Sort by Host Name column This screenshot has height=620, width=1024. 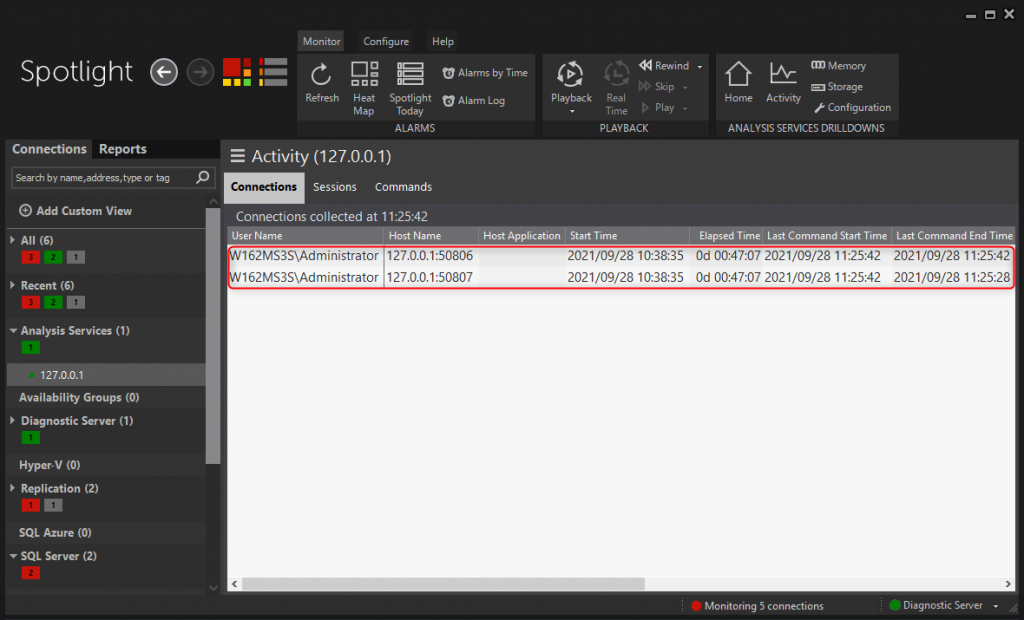point(430,236)
